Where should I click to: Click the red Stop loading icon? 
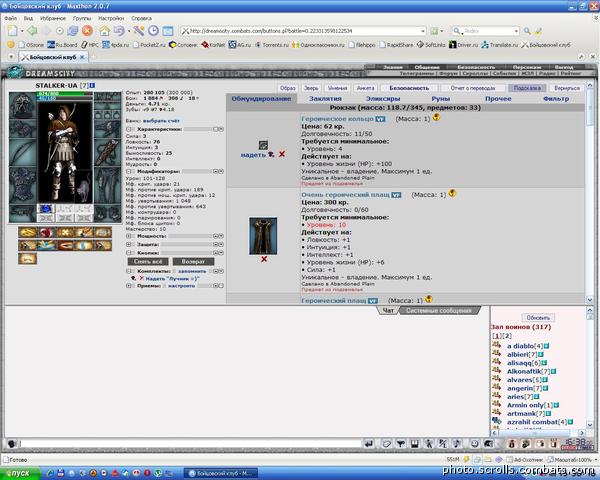[x=87, y=31]
